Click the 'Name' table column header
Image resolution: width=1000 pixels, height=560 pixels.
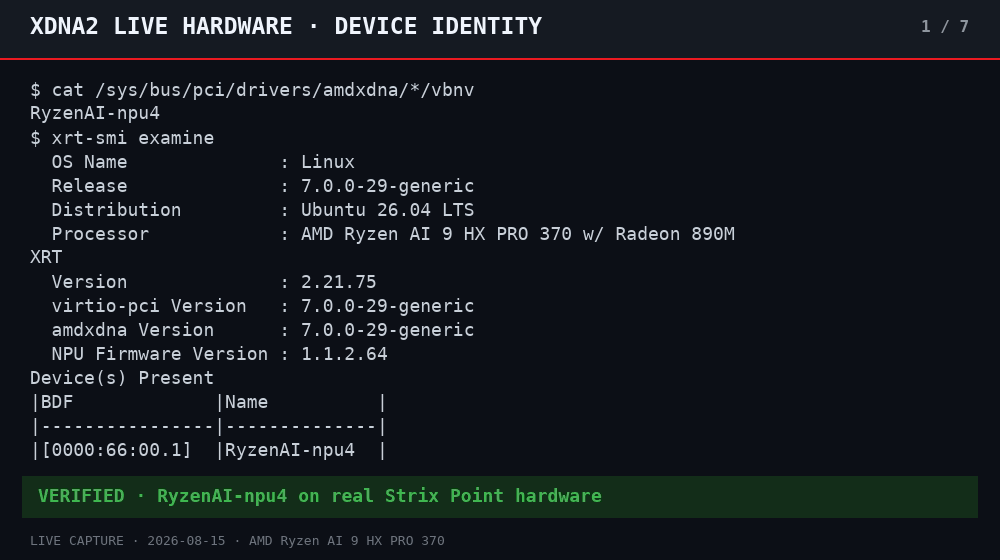click(x=246, y=402)
